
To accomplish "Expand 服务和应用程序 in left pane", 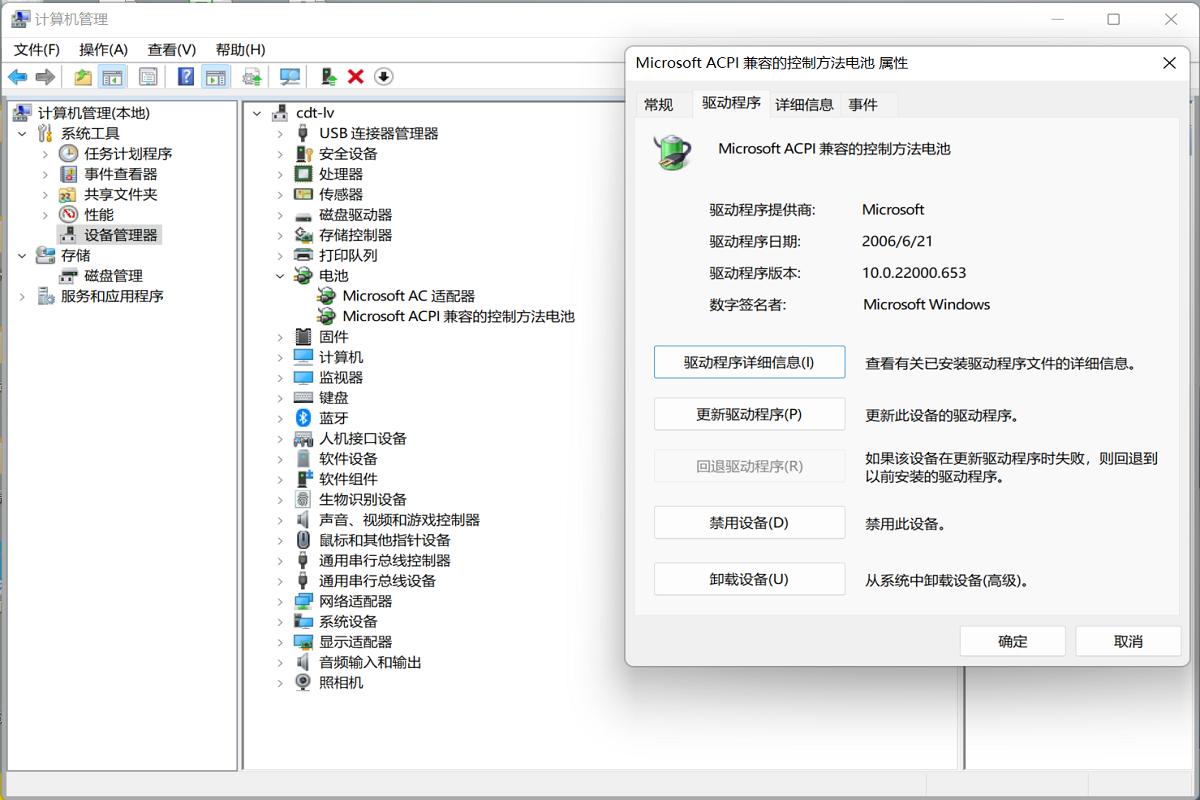I will 22,297.
